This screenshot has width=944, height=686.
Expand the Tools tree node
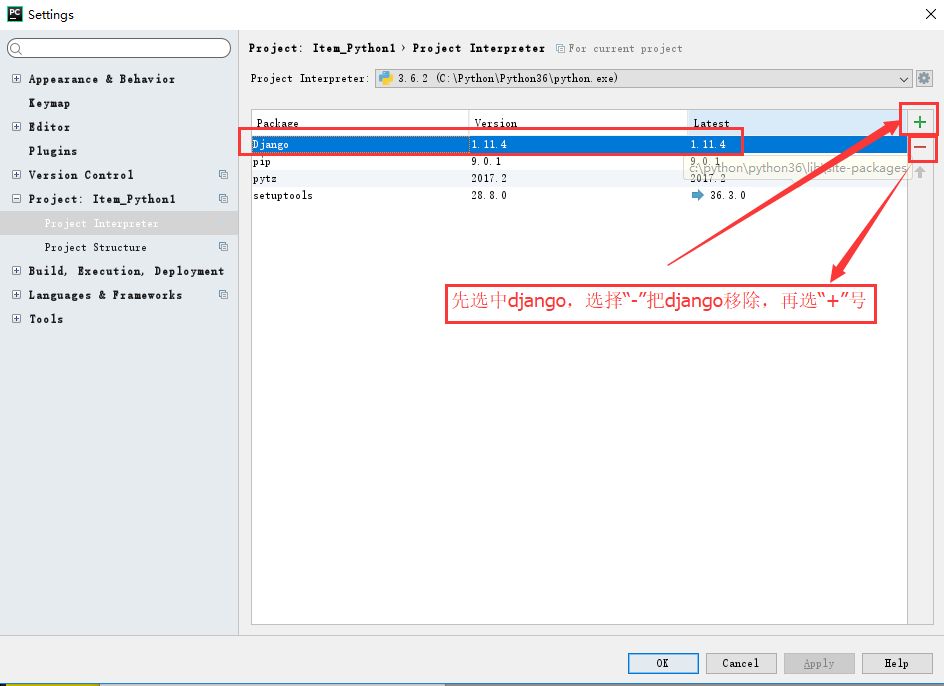point(16,319)
